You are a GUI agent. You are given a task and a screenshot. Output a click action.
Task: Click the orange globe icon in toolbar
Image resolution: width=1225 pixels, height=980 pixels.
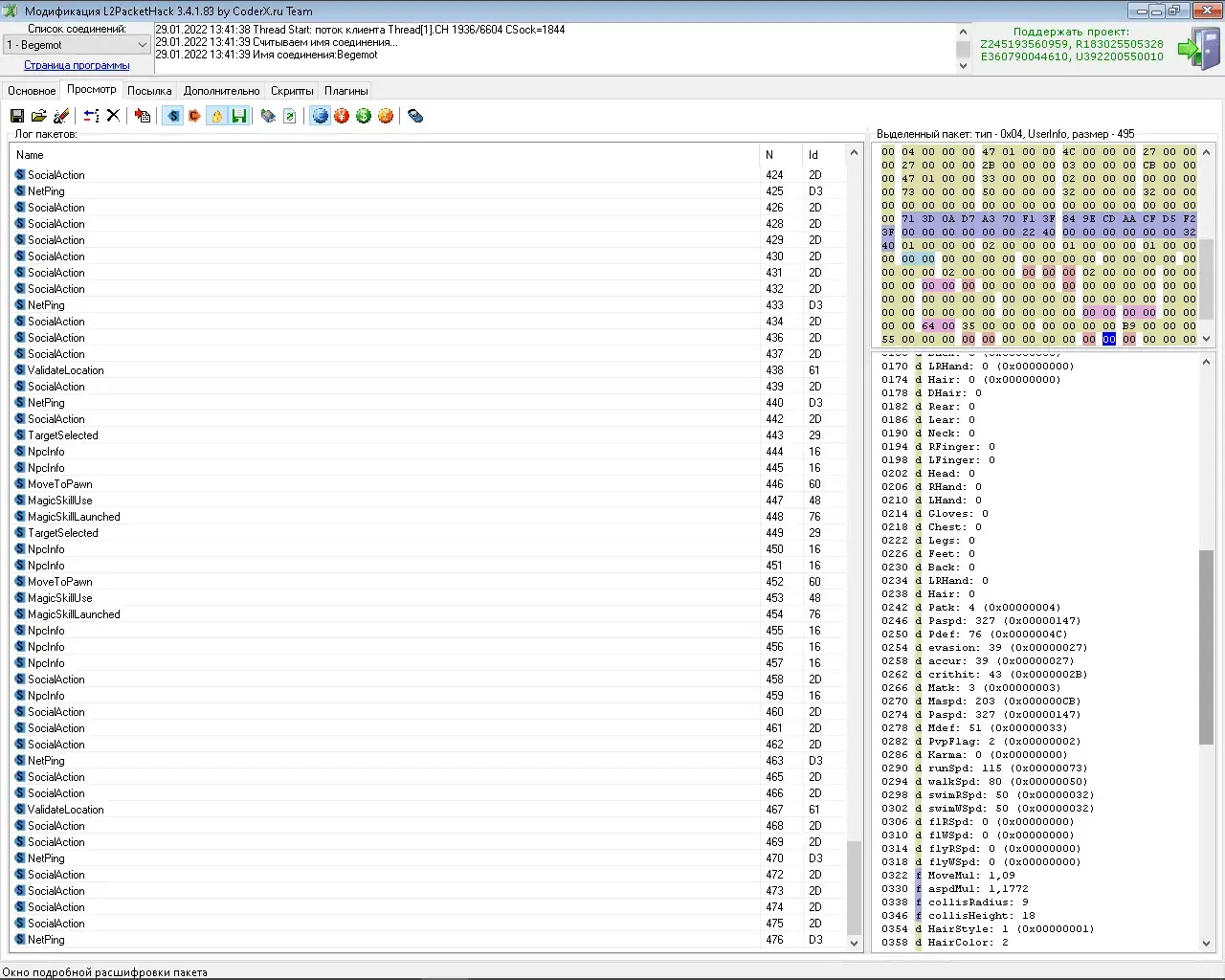(386, 116)
